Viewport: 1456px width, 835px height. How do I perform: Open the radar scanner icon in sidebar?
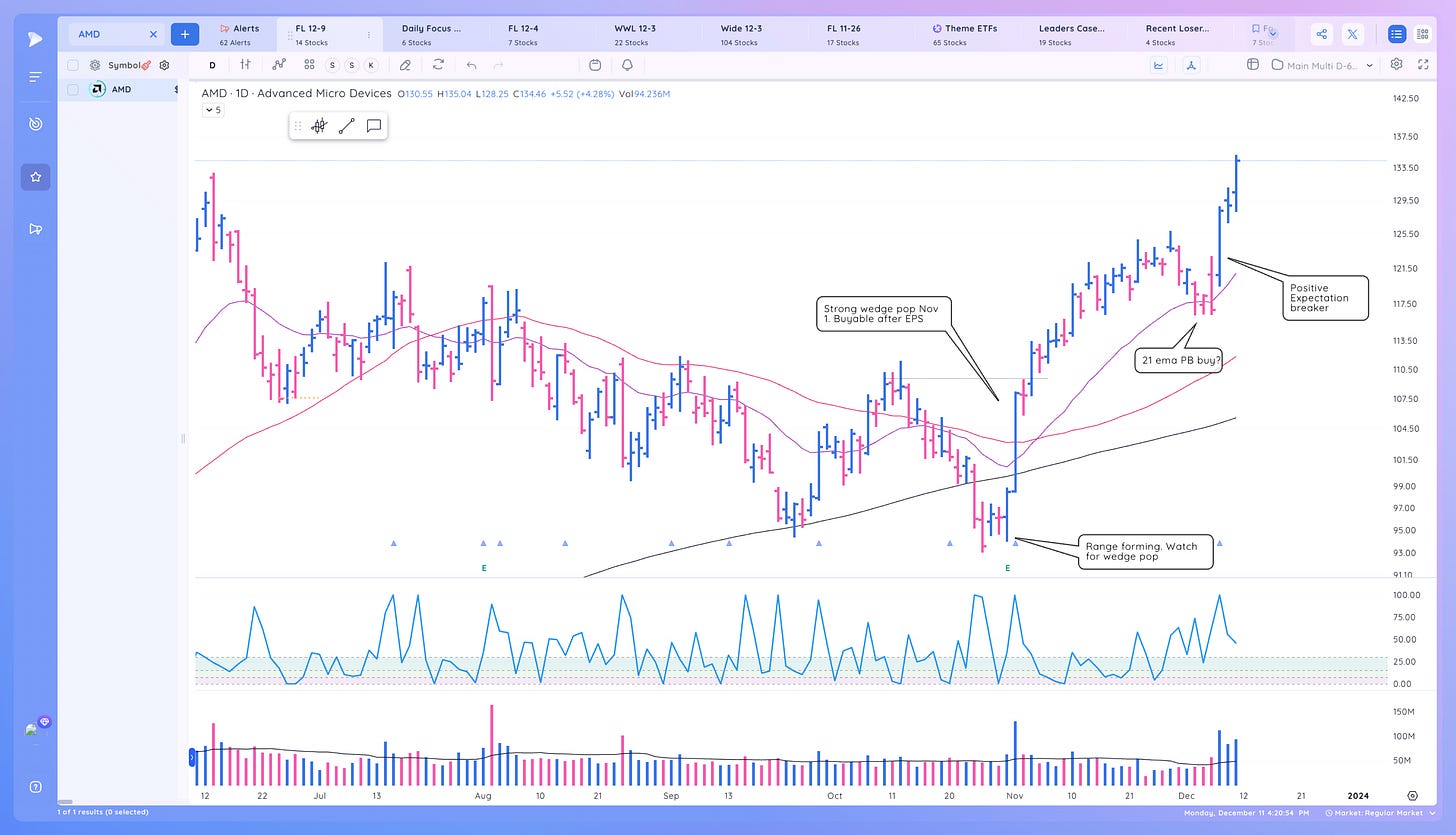pyautogui.click(x=35, y=124)
